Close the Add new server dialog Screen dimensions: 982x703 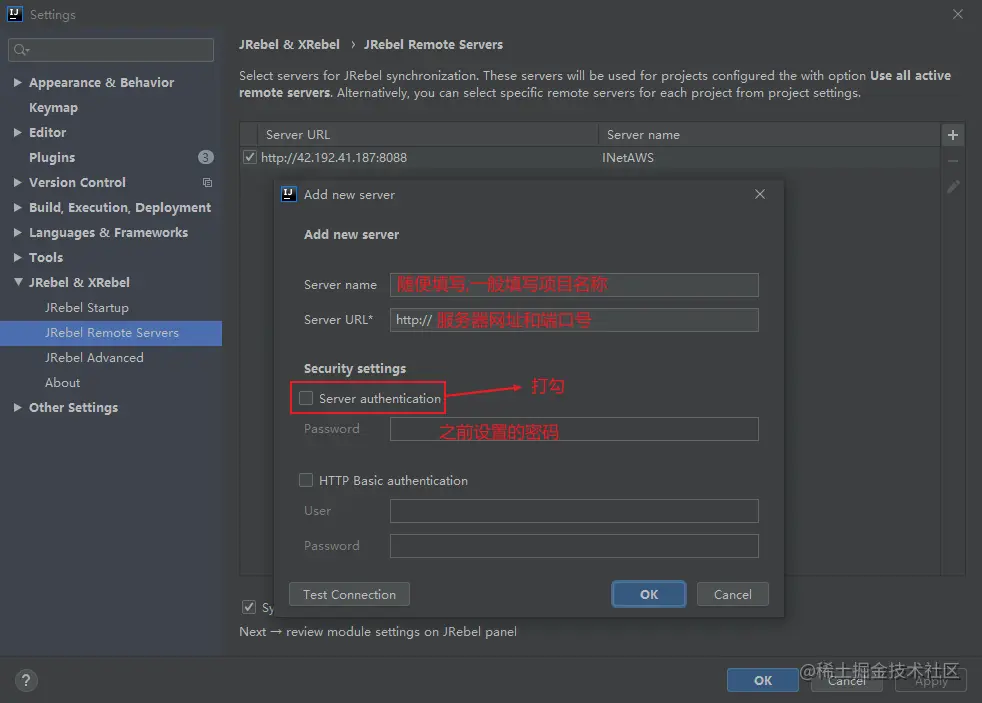(x=760, y=194)
